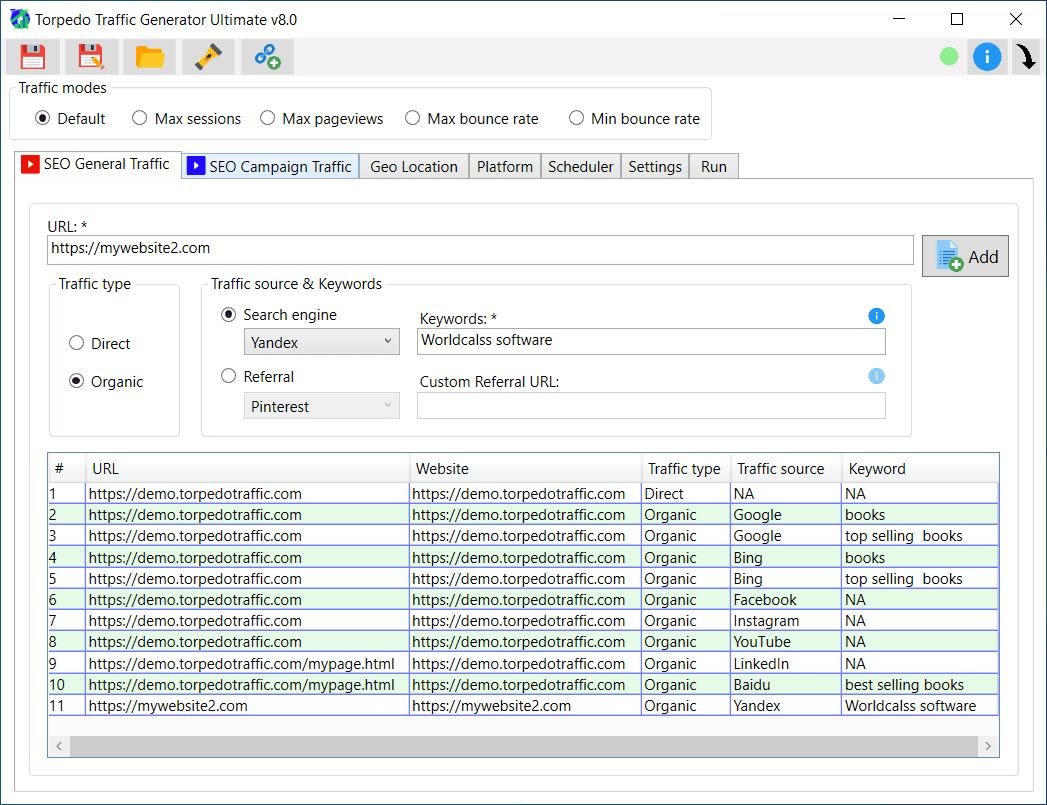
Task: Click the row 9 mypage.html URL cell
Action: [x=247, y=663]
